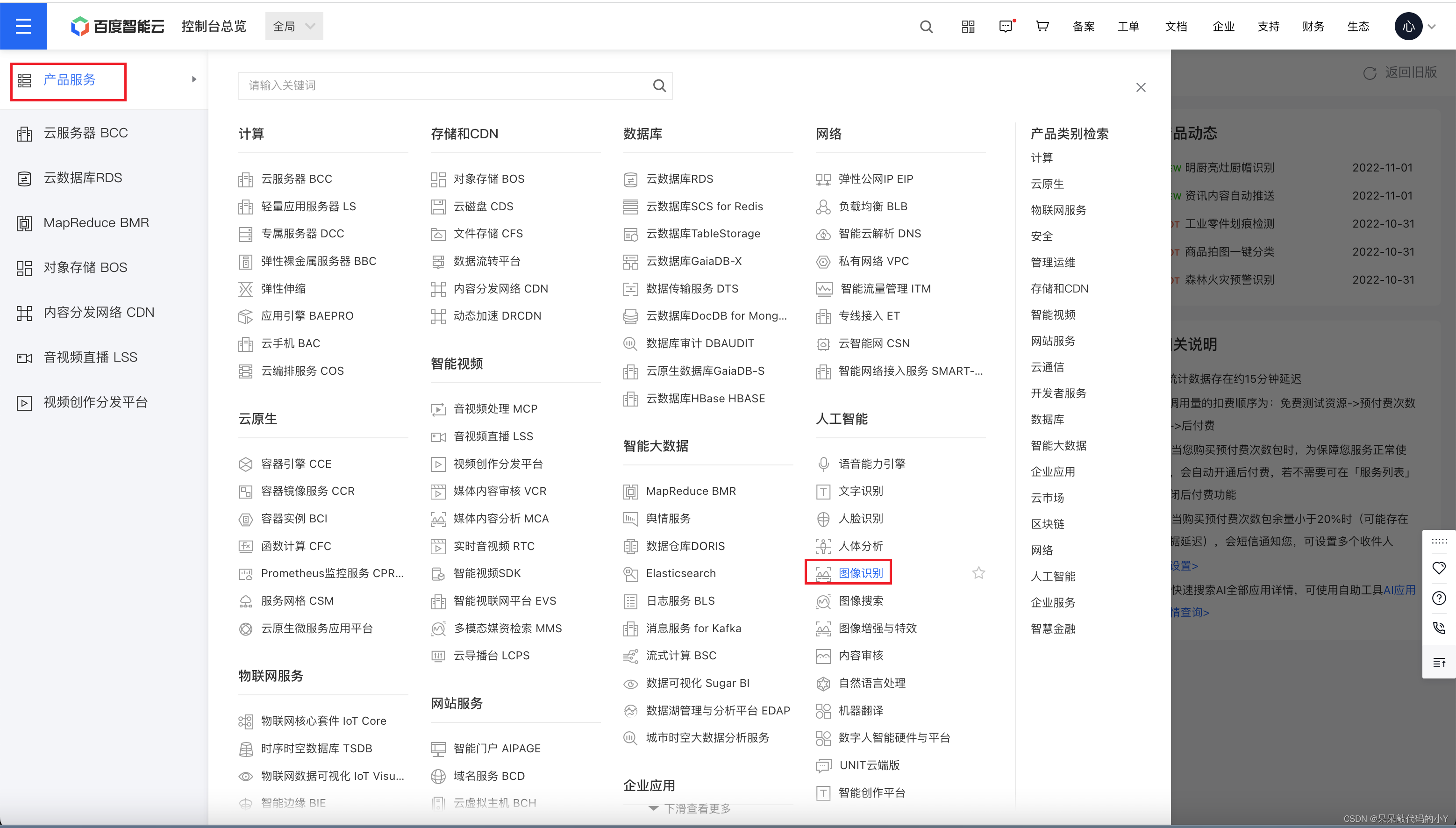Viewport: 1456px width, 828px height.
Task: Click the 对象存储 BOS sidebar icon
Action: pos(24,268)
